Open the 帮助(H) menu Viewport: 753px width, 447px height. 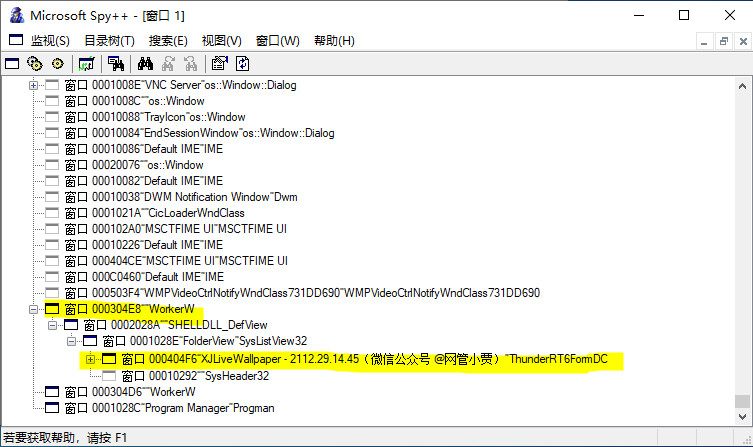334,41
